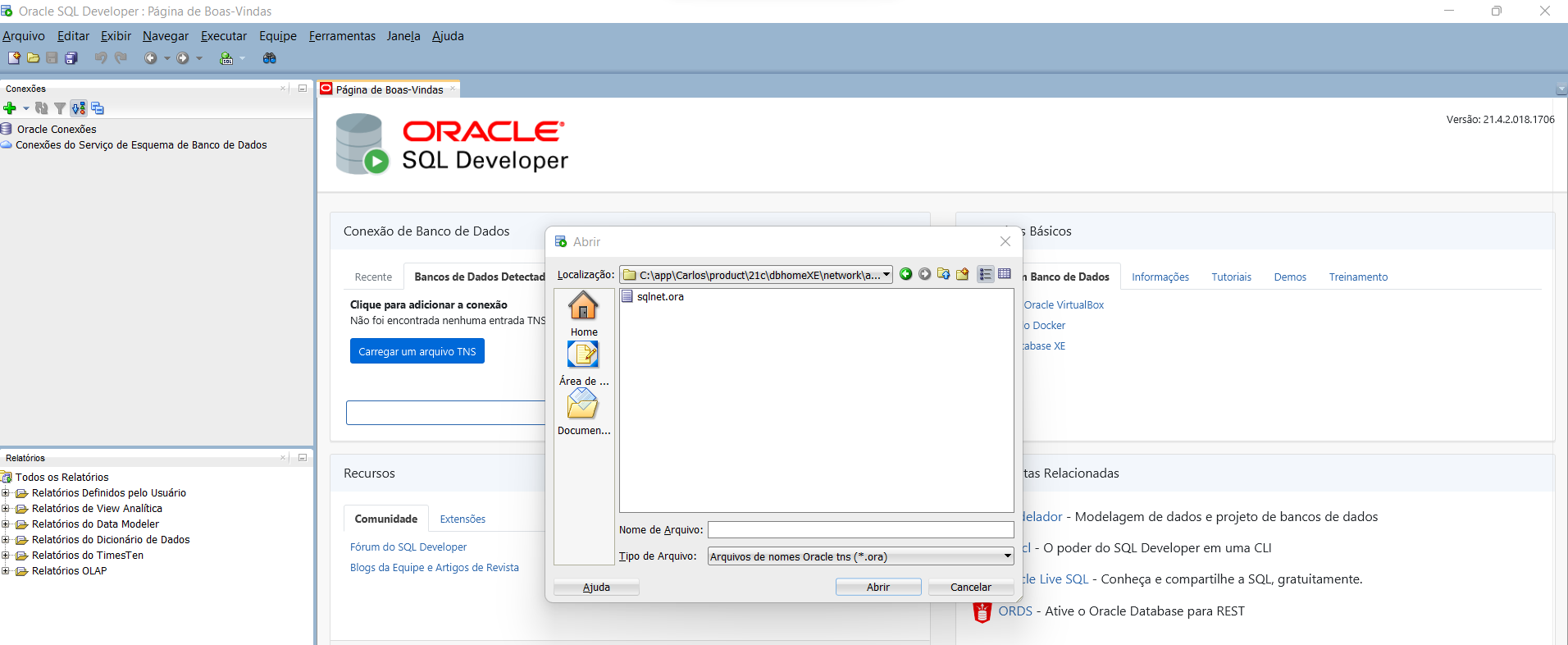Click the Back navigation arrow in main toolbar
1568x645 pixels.
[151, 58]
